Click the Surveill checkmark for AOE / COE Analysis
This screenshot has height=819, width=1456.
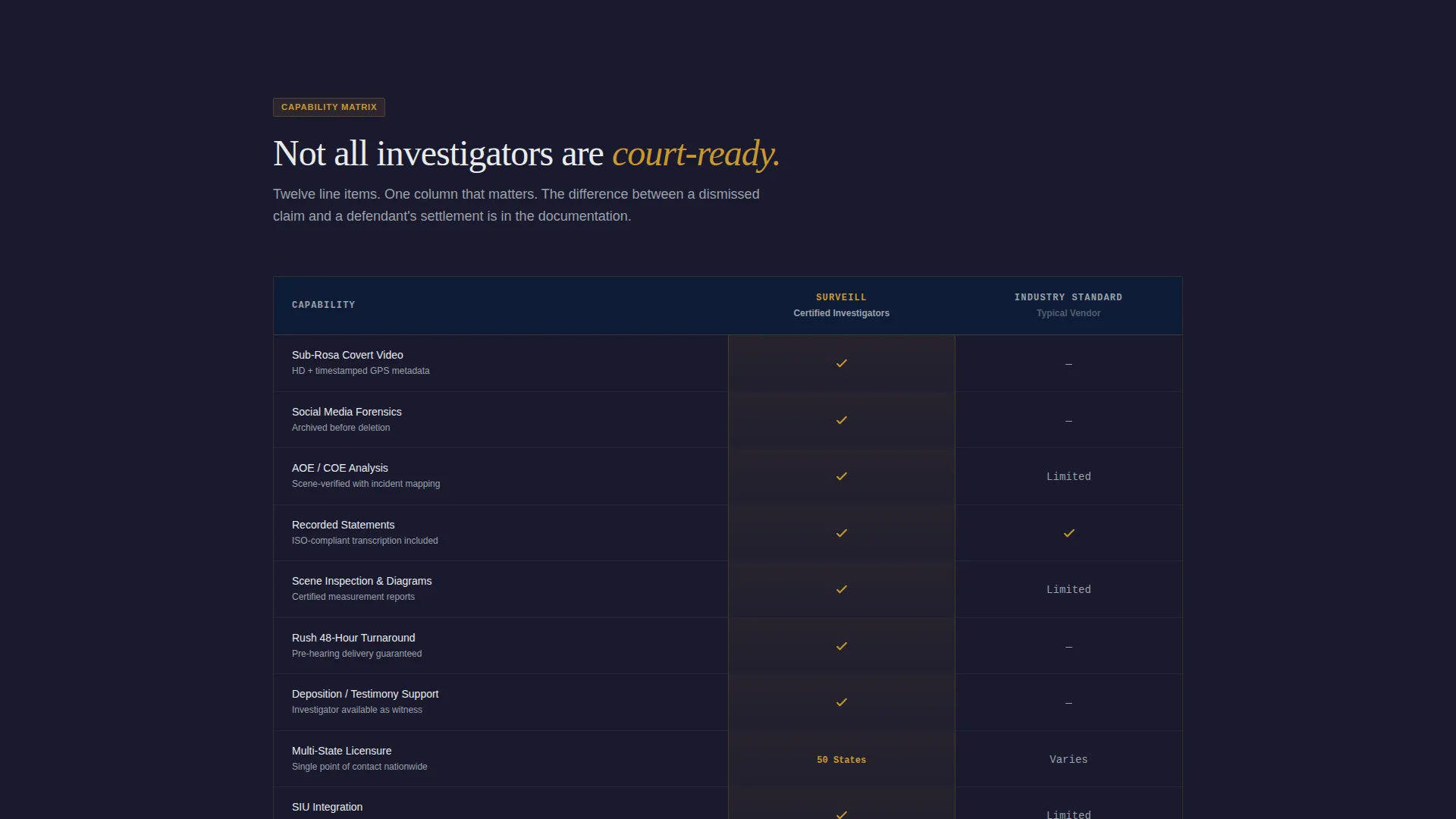841,476
